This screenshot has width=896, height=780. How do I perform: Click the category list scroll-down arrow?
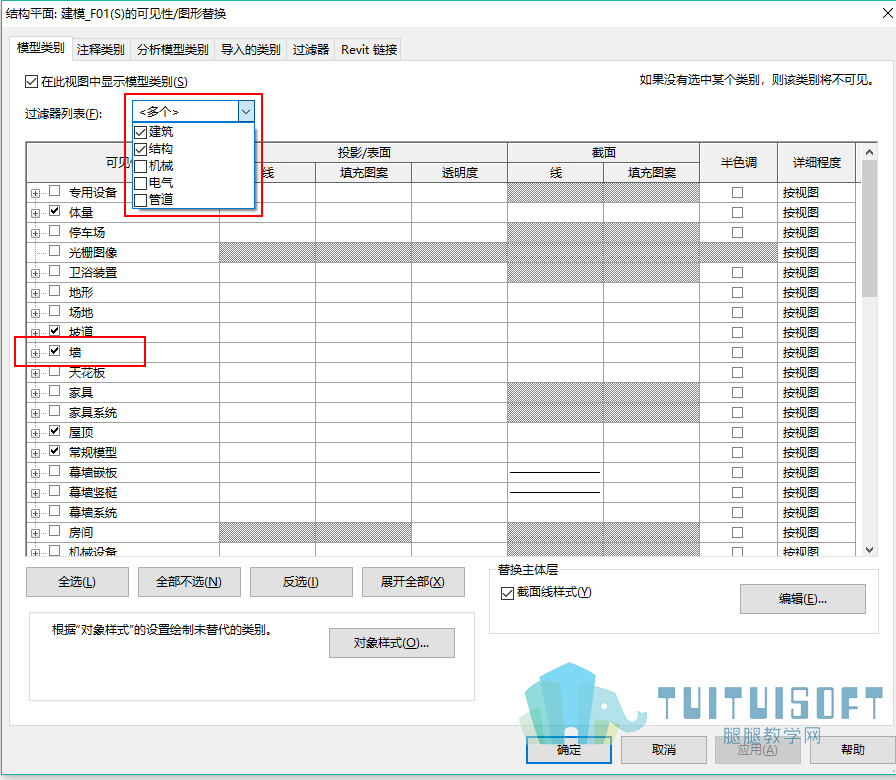869,550
